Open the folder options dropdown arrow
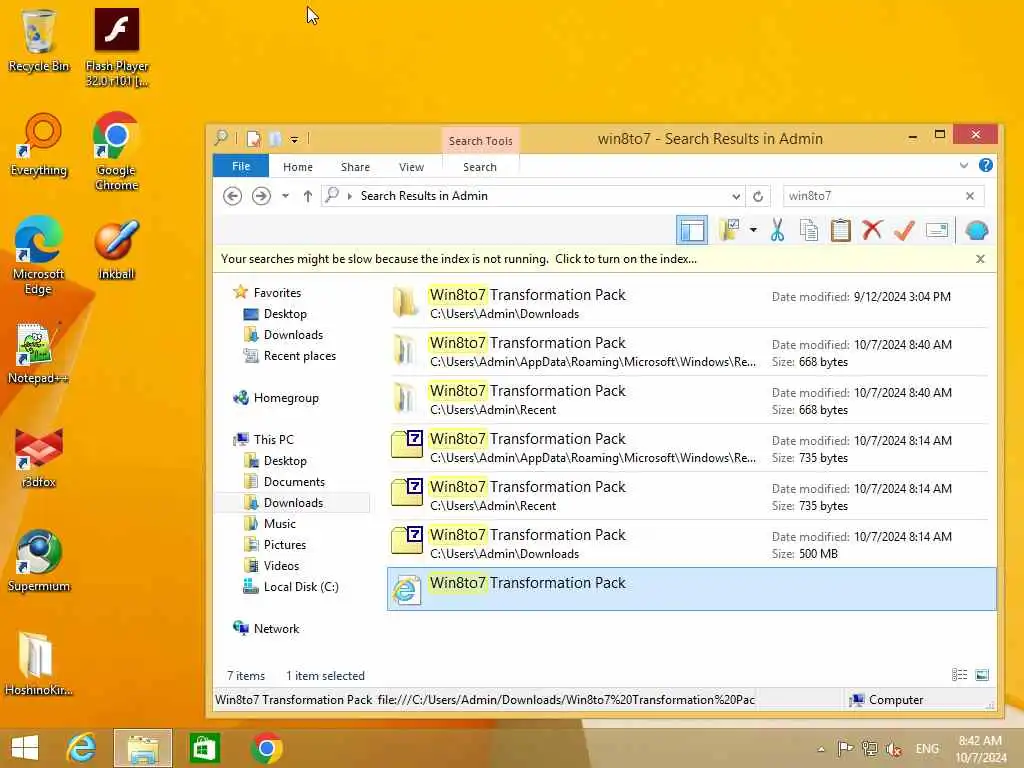The width and height of the screenshot is (1024, 768). point(753,230)
